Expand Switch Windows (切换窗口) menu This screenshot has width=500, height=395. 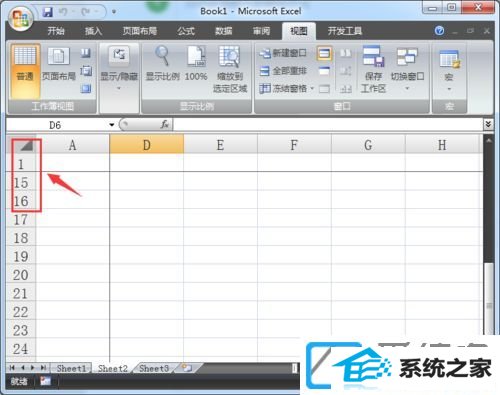coord(407,69)
